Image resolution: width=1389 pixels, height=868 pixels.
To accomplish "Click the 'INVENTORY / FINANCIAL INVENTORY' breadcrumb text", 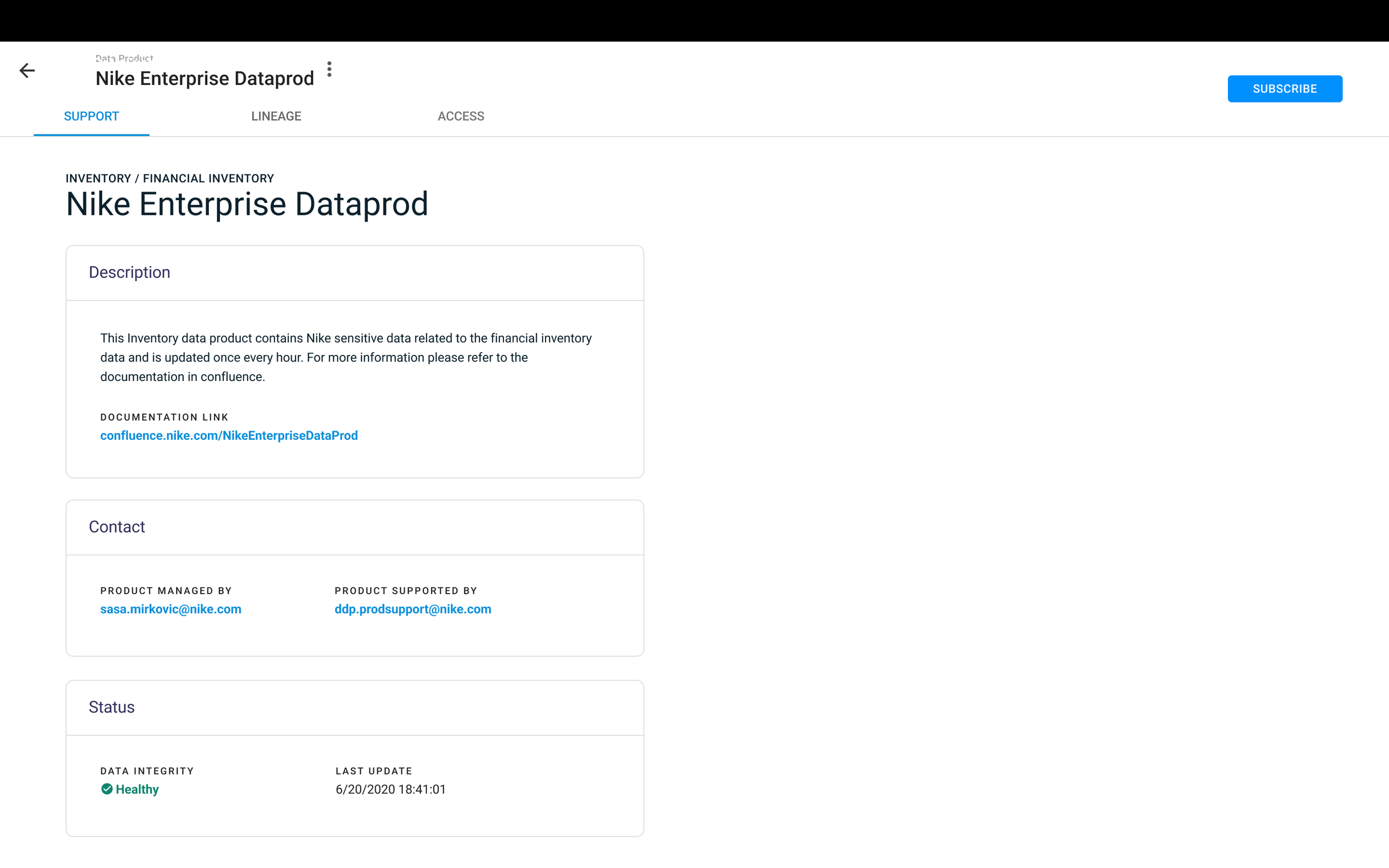I will pos(170,178).
